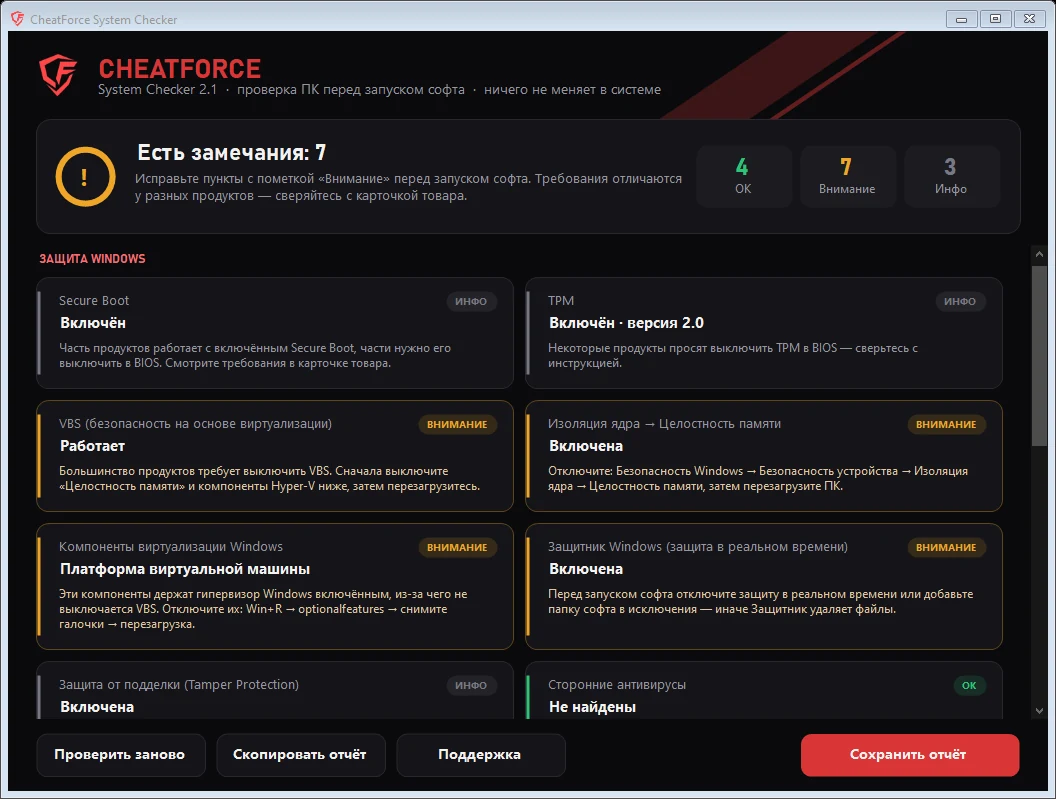The height and width of the screenshot is (799, 1056).
Task: Click the scrollbar up arrow
Action: (x=1039, y=255)
